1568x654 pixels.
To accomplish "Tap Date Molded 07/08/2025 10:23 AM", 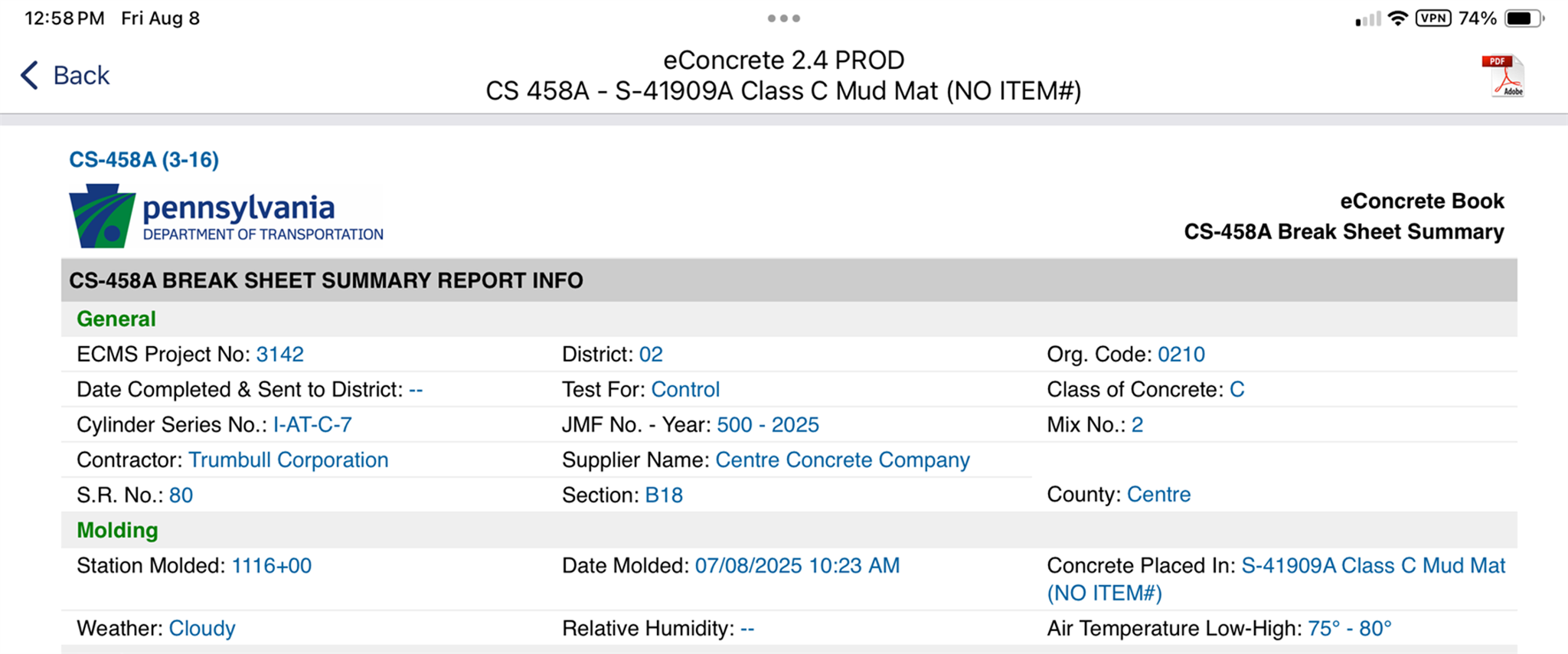I will pyautogui.click(x=797, y=565).
